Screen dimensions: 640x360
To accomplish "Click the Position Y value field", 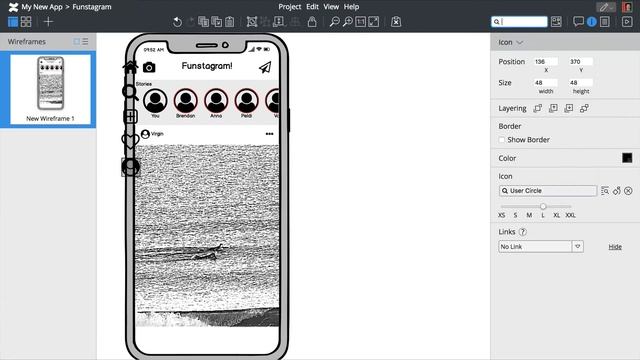I will point(581,62).
